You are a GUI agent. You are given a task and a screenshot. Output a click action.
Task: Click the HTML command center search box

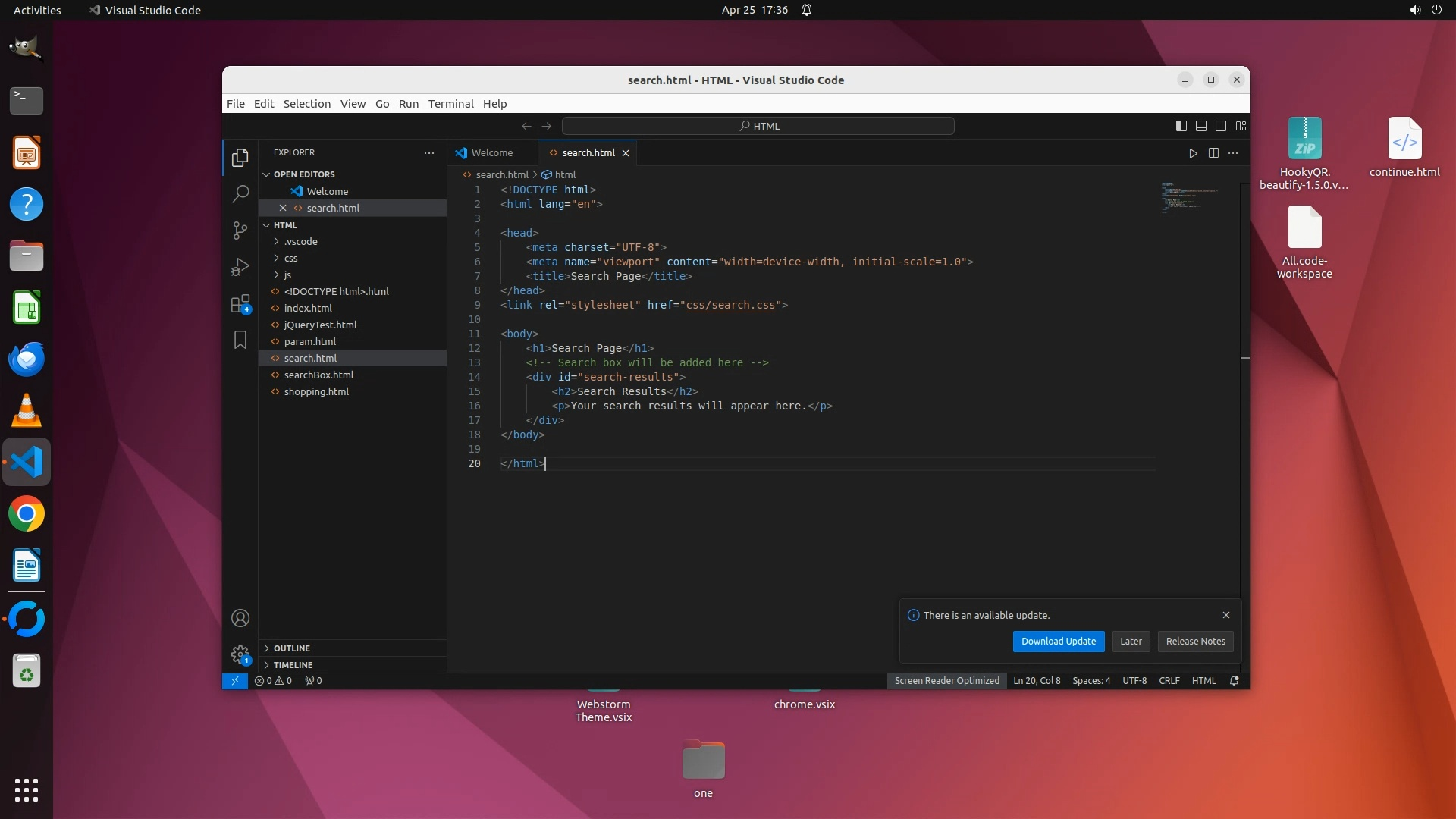coord(758,126)
